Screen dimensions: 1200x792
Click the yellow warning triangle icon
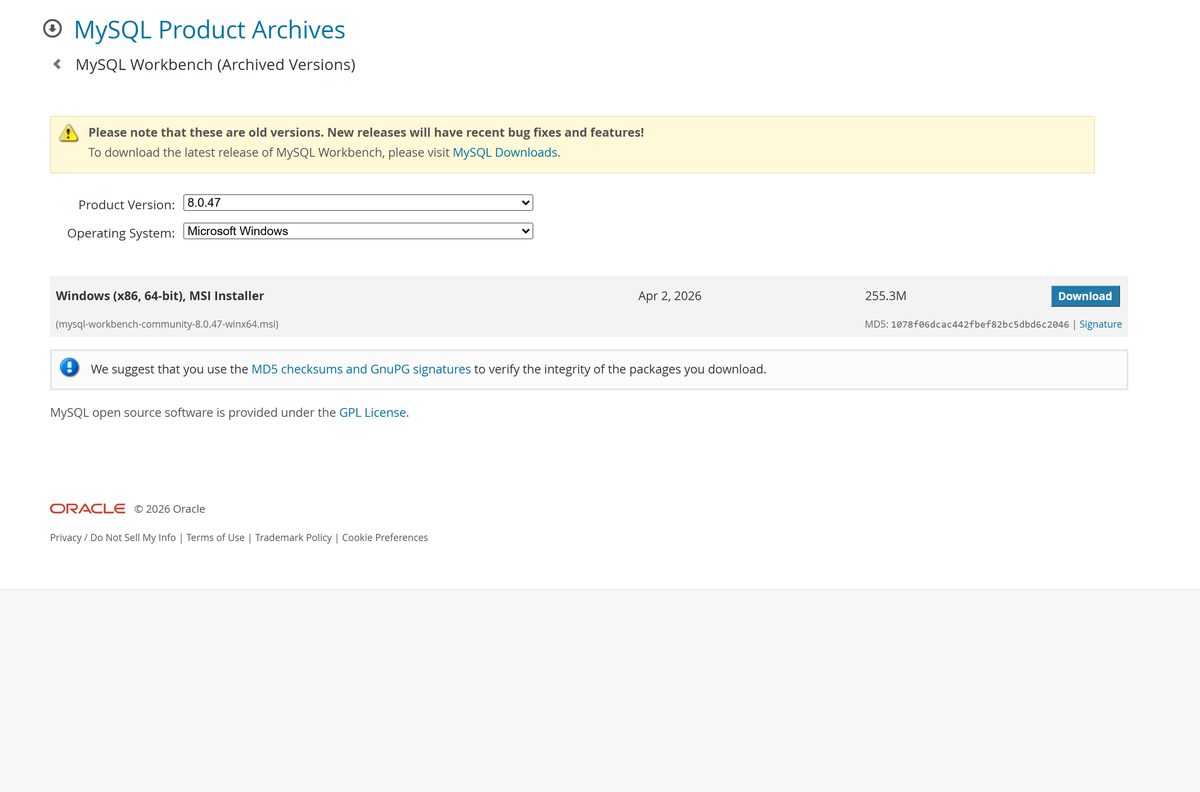coord(68,133)
